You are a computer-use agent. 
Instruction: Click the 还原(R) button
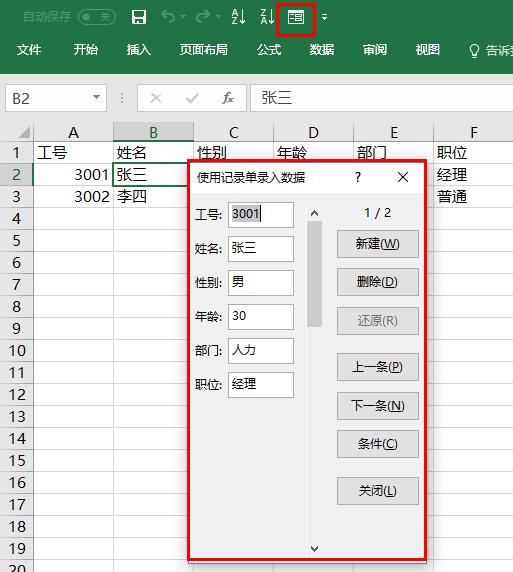[378, 321]
